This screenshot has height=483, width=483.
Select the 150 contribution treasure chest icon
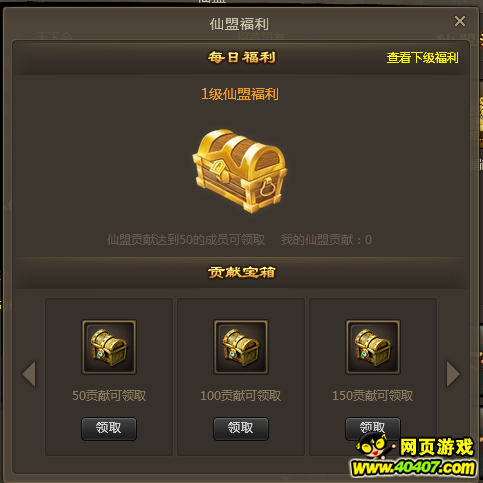click(373, 347)
